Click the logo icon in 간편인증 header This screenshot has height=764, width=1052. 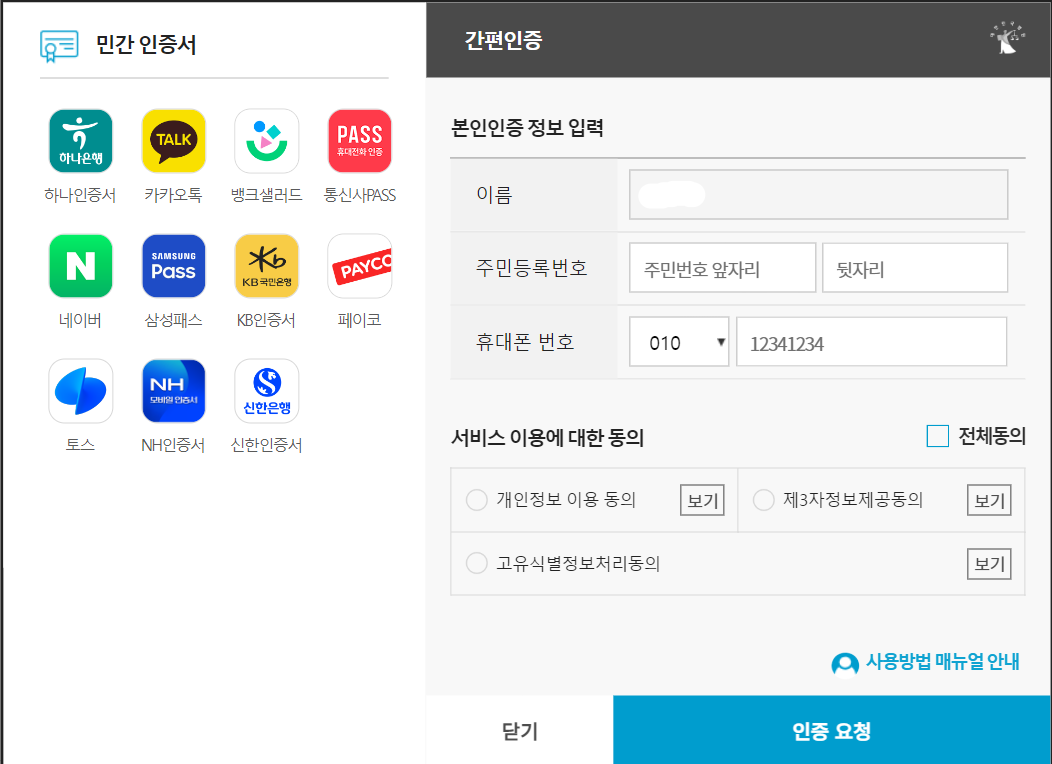pos(1007,38)
